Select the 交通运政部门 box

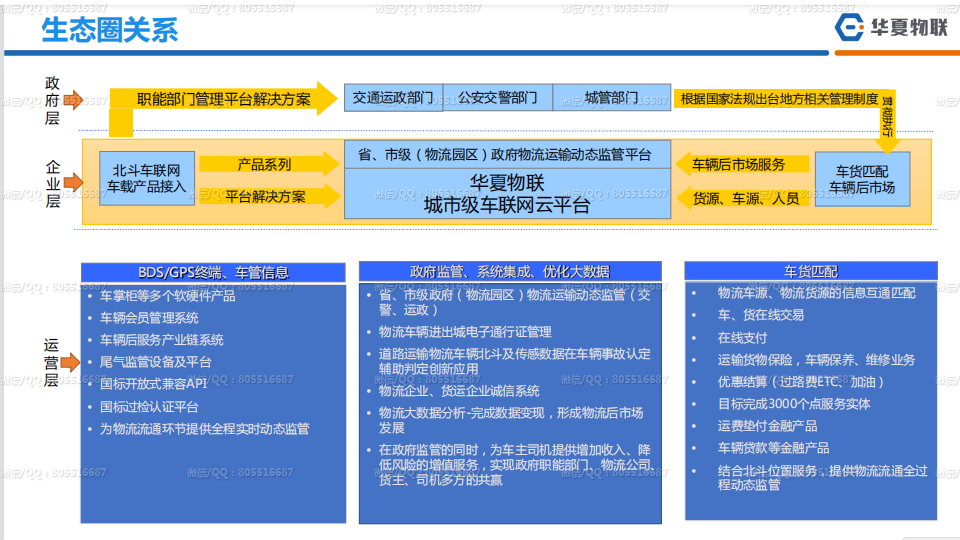(x=393, y=98)
